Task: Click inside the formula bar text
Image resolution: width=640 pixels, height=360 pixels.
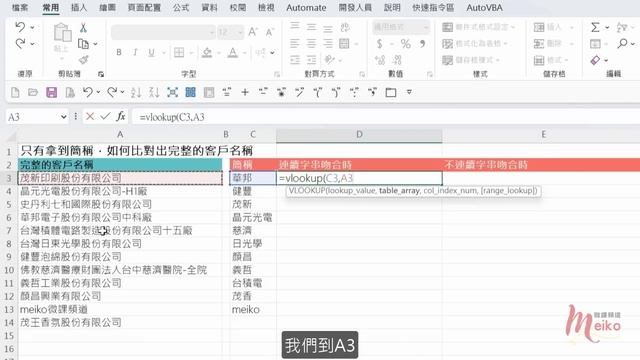Action: [x=172, y=117]
